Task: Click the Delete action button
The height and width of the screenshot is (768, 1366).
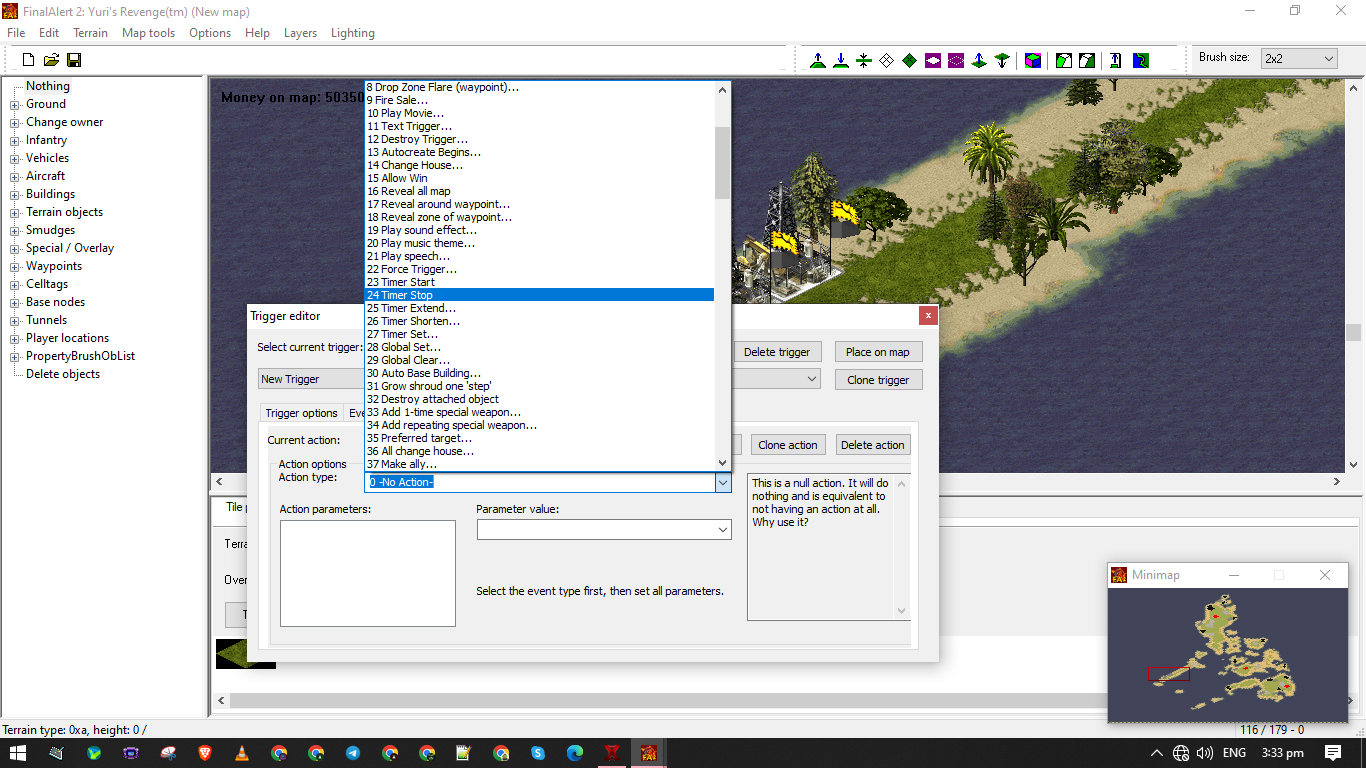Action: coord(873,445)
